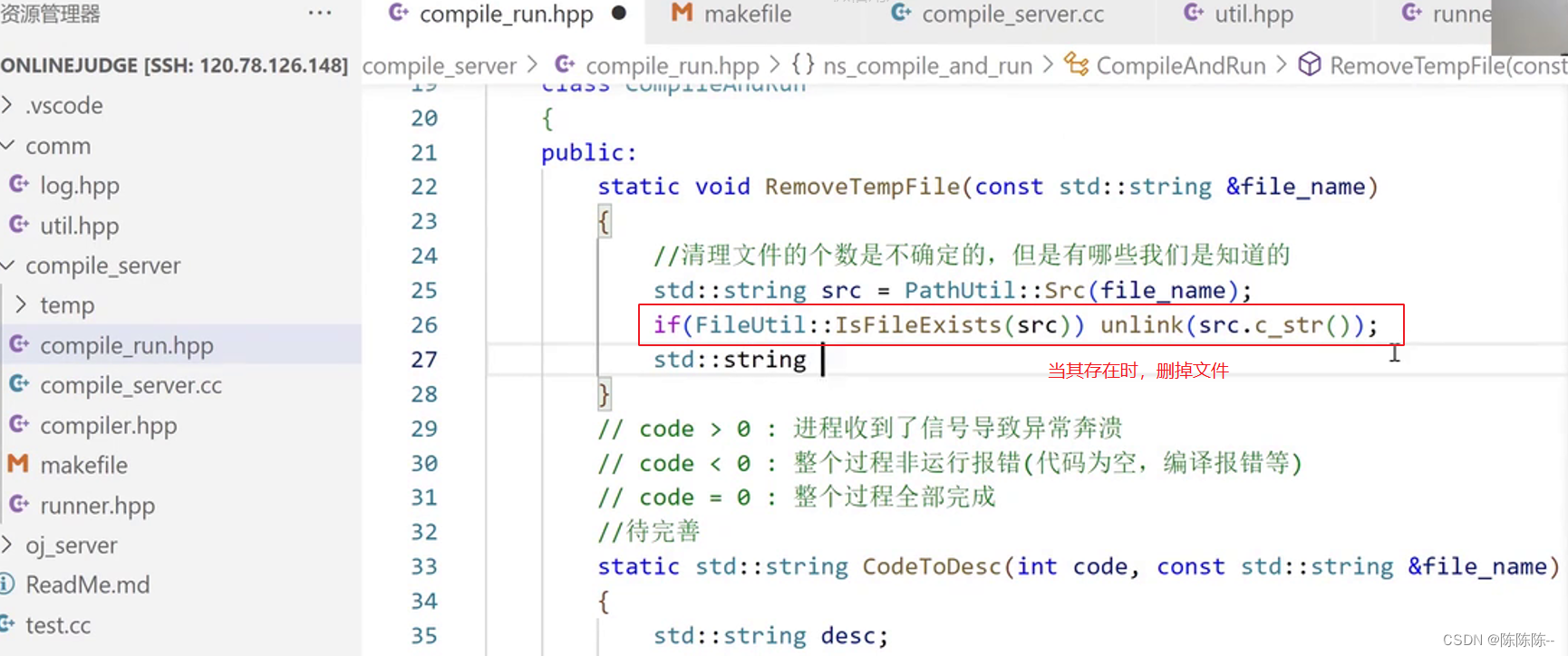Click 'public:' keyword on line 21
Viewport: 1568px width, 656px height.
(x=589, y=152)
